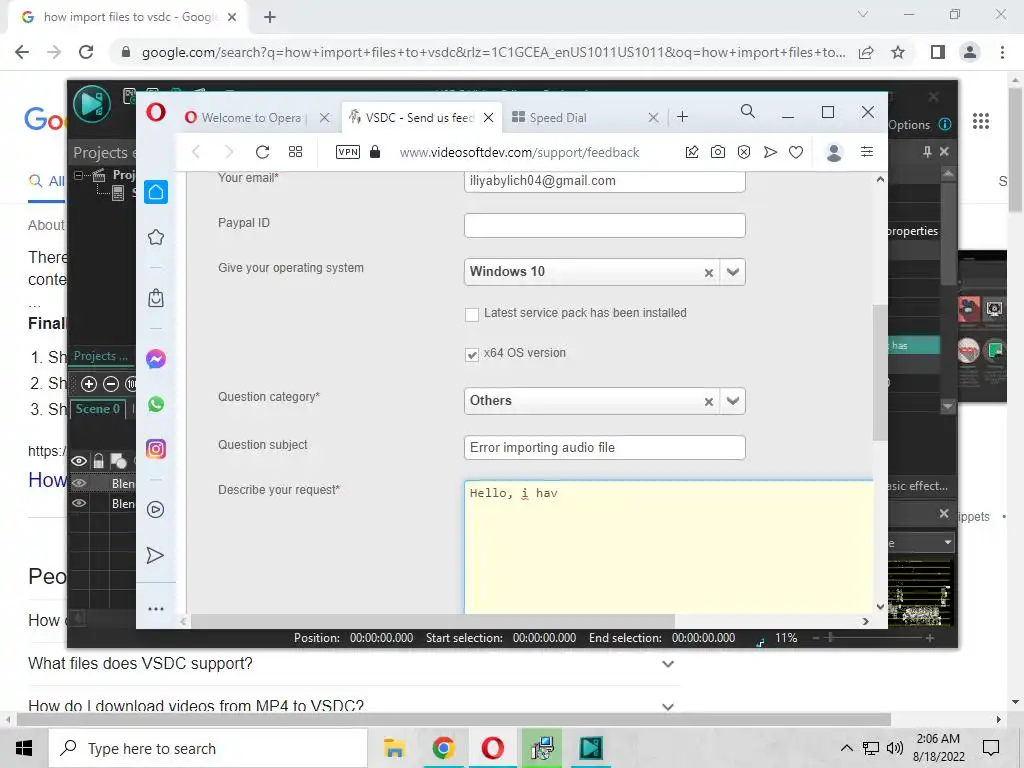Collapse the Project tree node in VSDC

click(79, 175)
